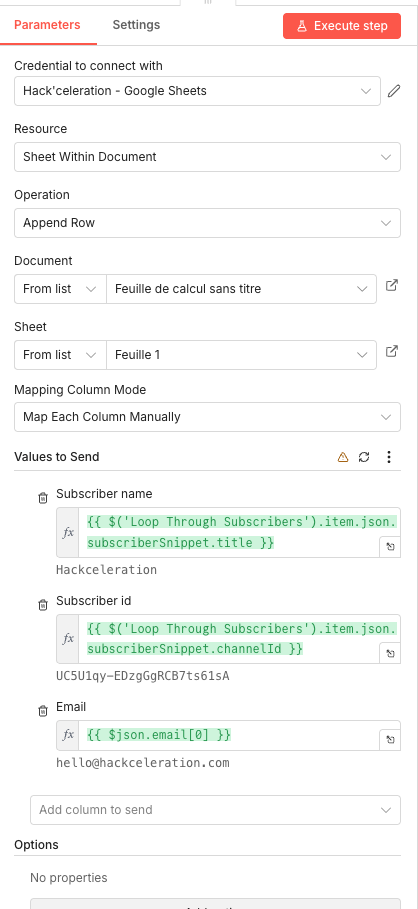Image resolution: width=418 pixels, height=909 pixels.
Task: Open the three-dot menu for Values to Send
Action: (389, 457)
